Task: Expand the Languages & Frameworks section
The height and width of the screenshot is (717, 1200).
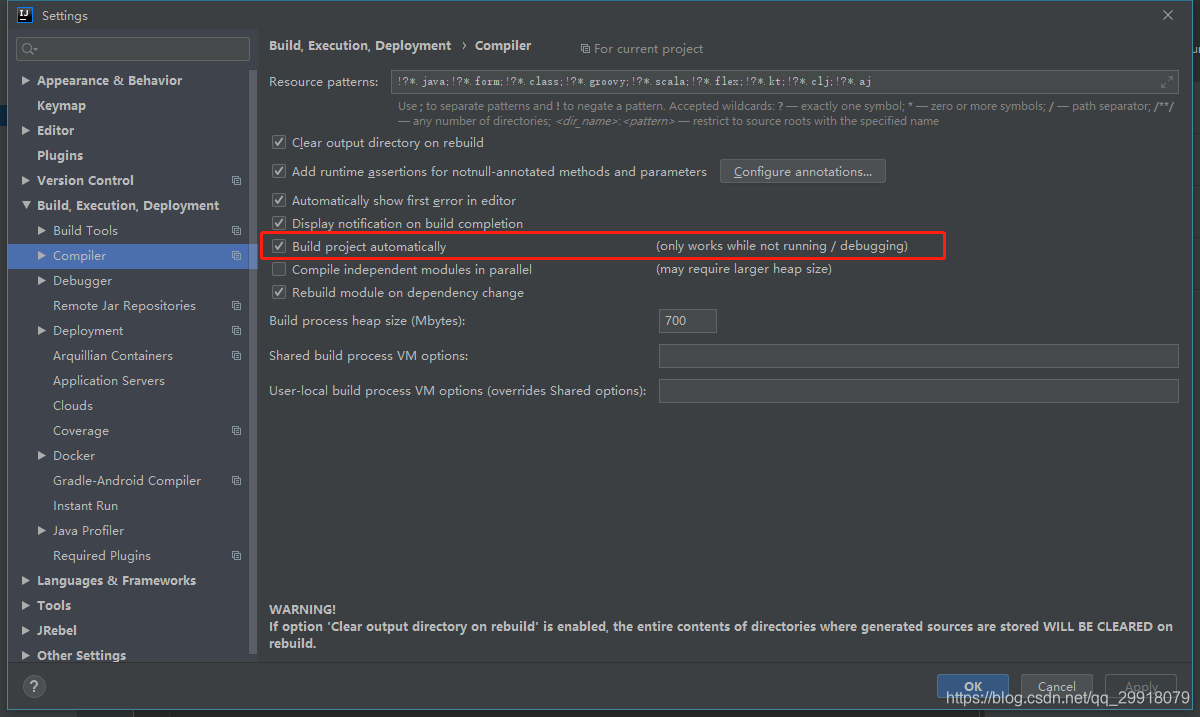Action: tap(25, 580)
